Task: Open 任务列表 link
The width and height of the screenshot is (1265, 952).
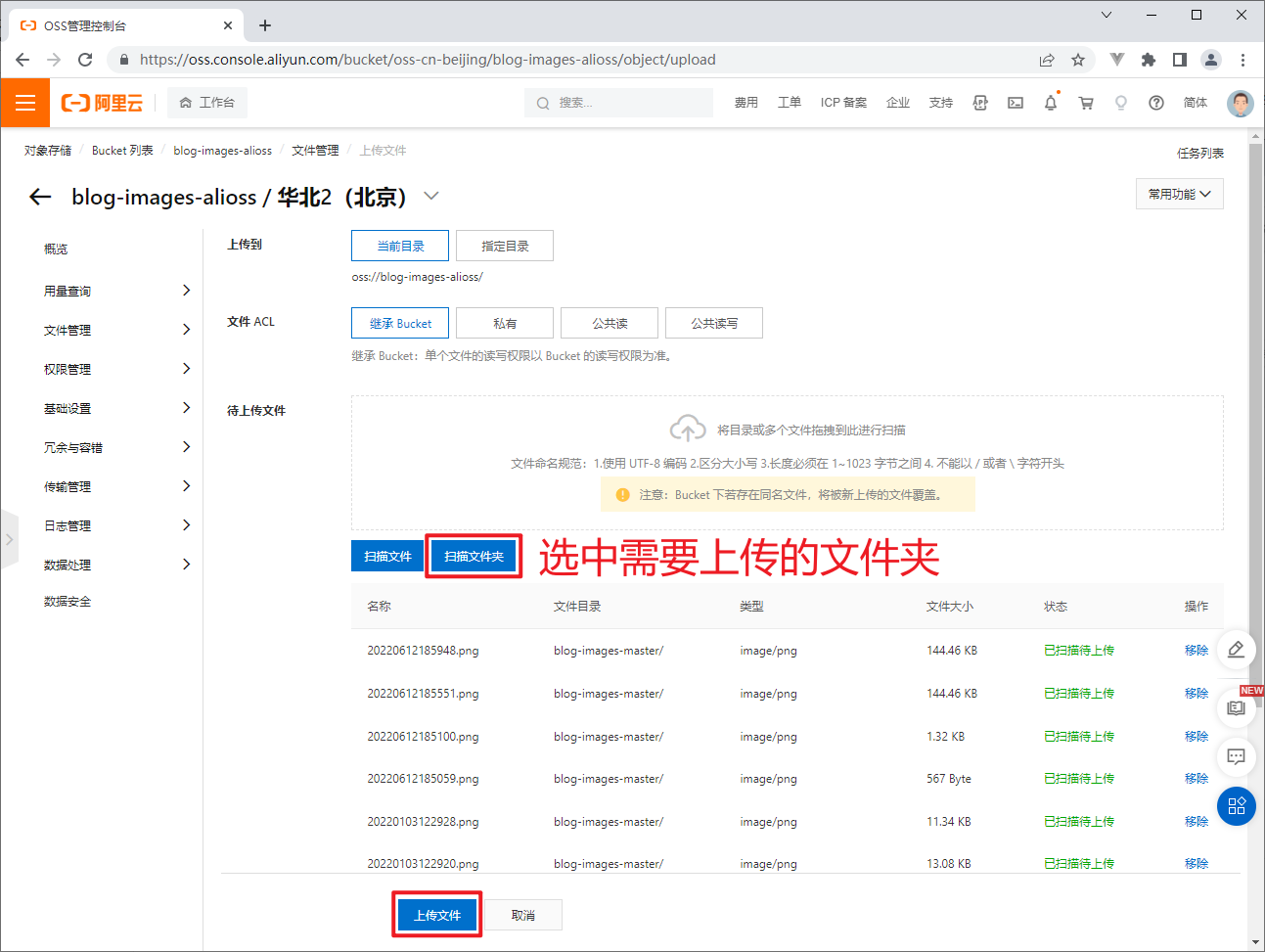Action: coord(1200,153)
